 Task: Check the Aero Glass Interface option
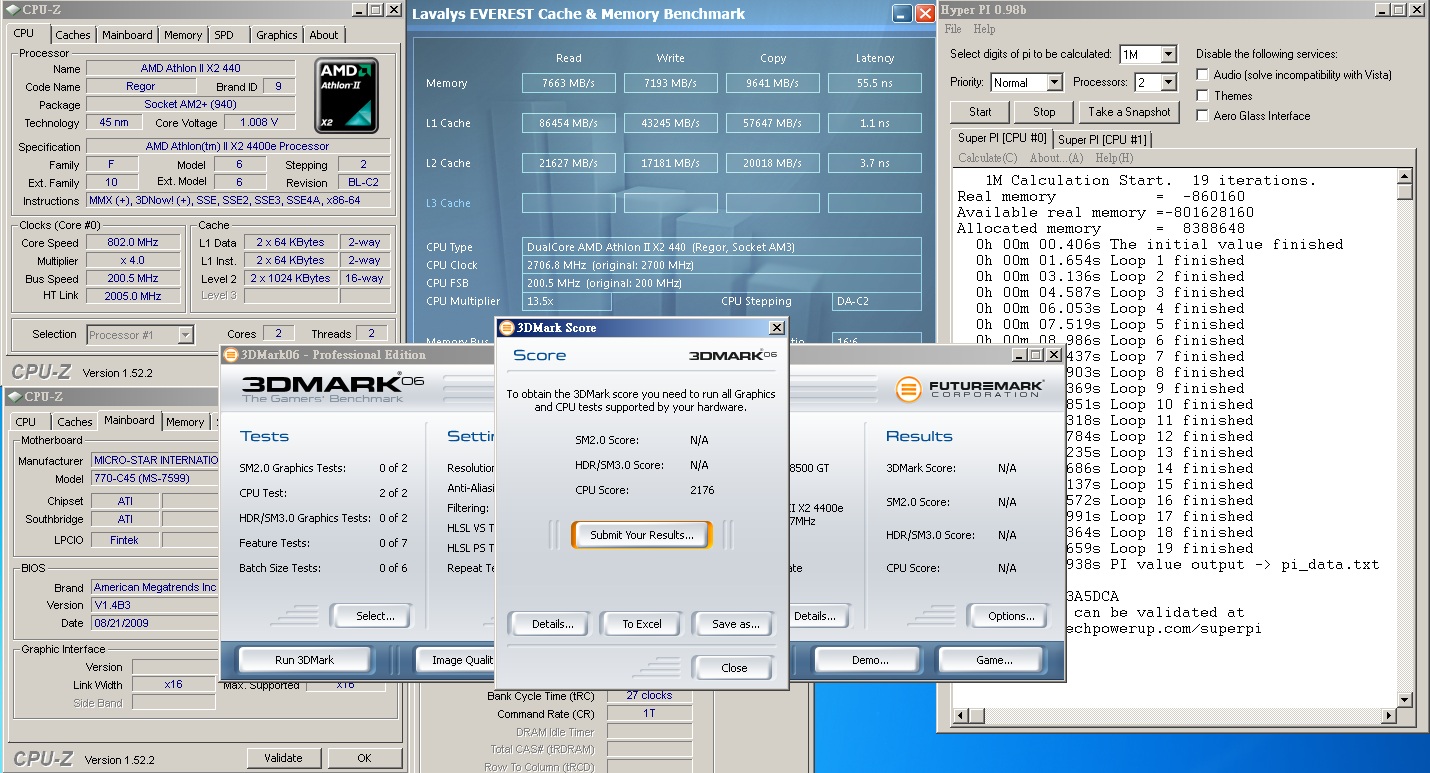point(1203,116)
